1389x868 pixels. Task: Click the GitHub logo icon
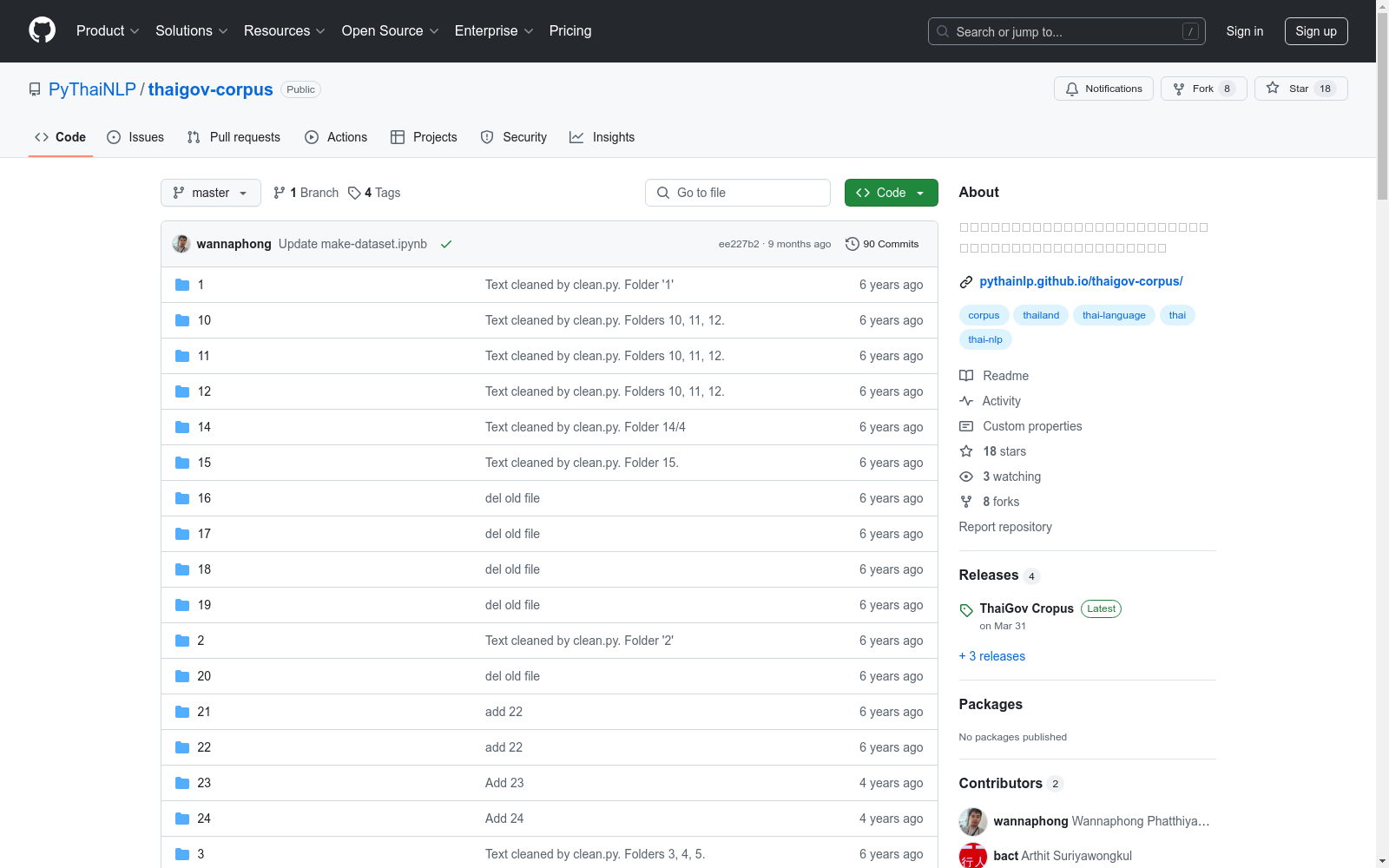[42, 30]
